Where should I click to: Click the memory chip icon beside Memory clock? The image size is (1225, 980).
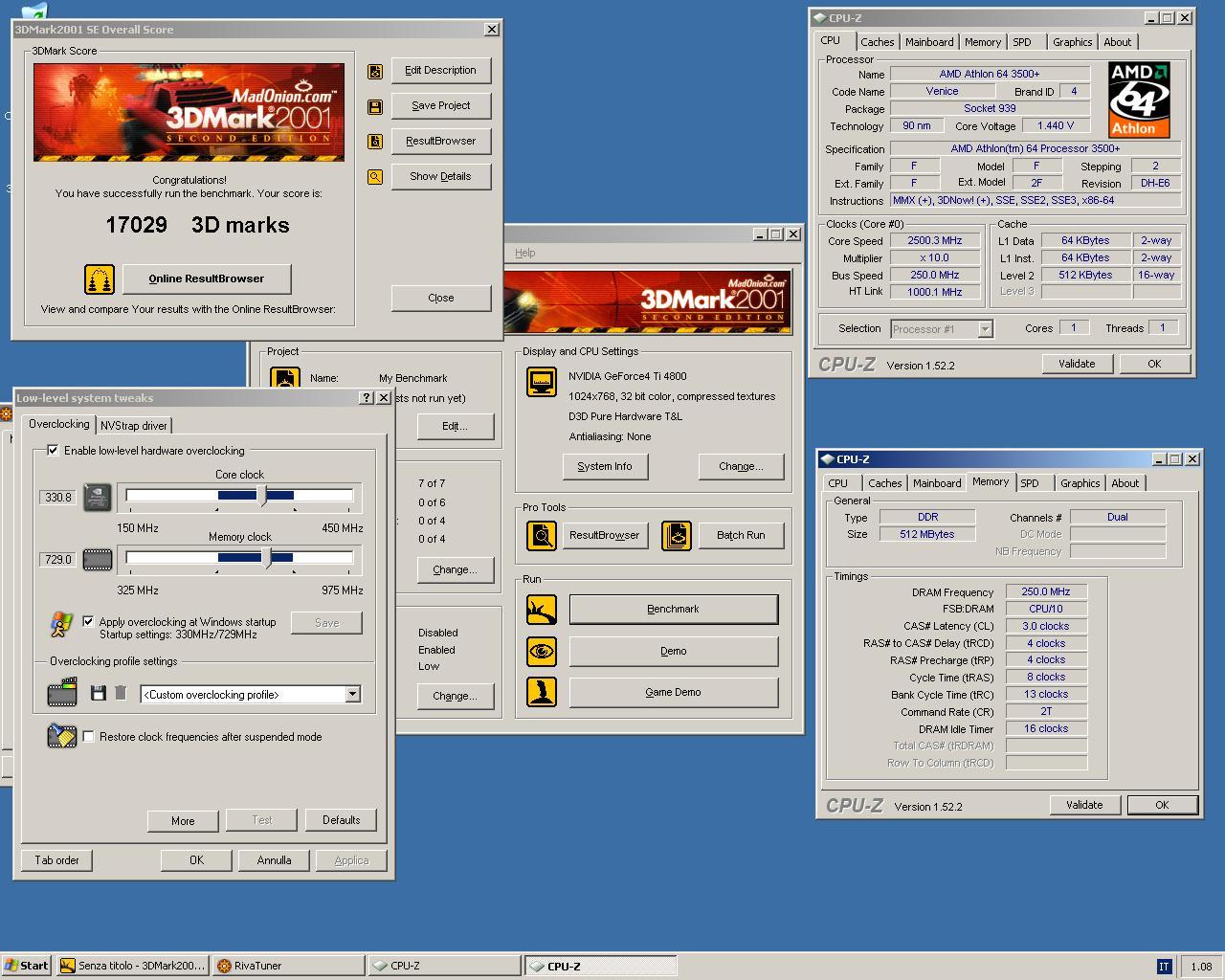pos(98,559)
